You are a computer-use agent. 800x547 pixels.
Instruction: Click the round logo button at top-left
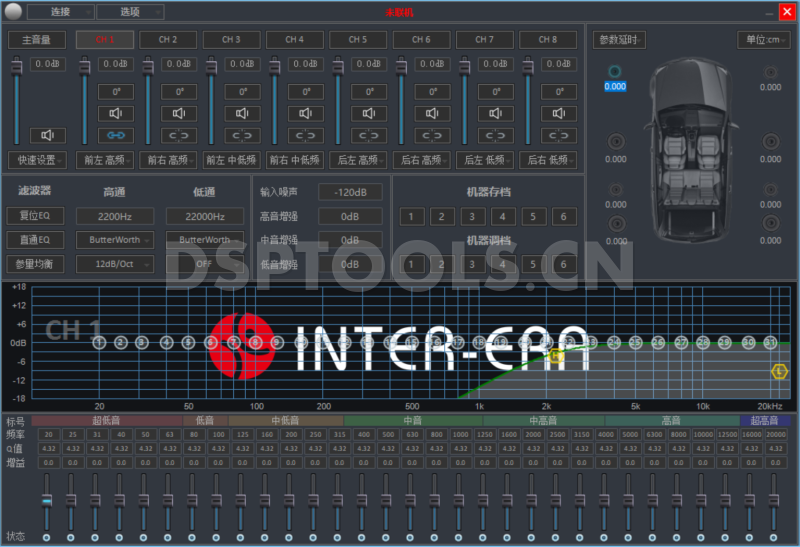13,11
